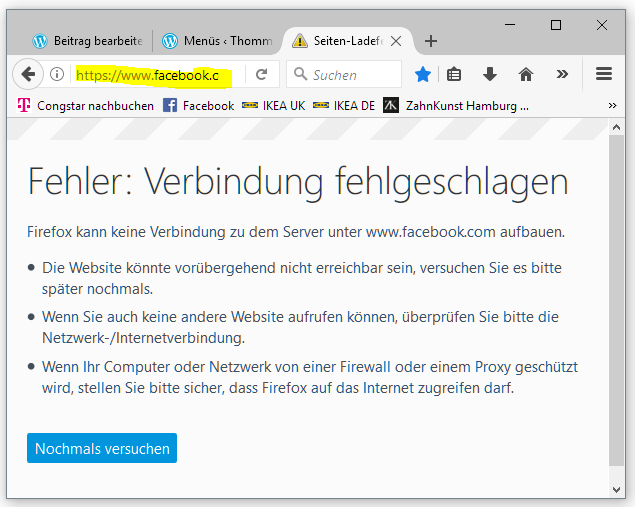Show bookmarks list icon next to star
The width and height of the screenshot is (635, 507).
click(x=454, y=75)
